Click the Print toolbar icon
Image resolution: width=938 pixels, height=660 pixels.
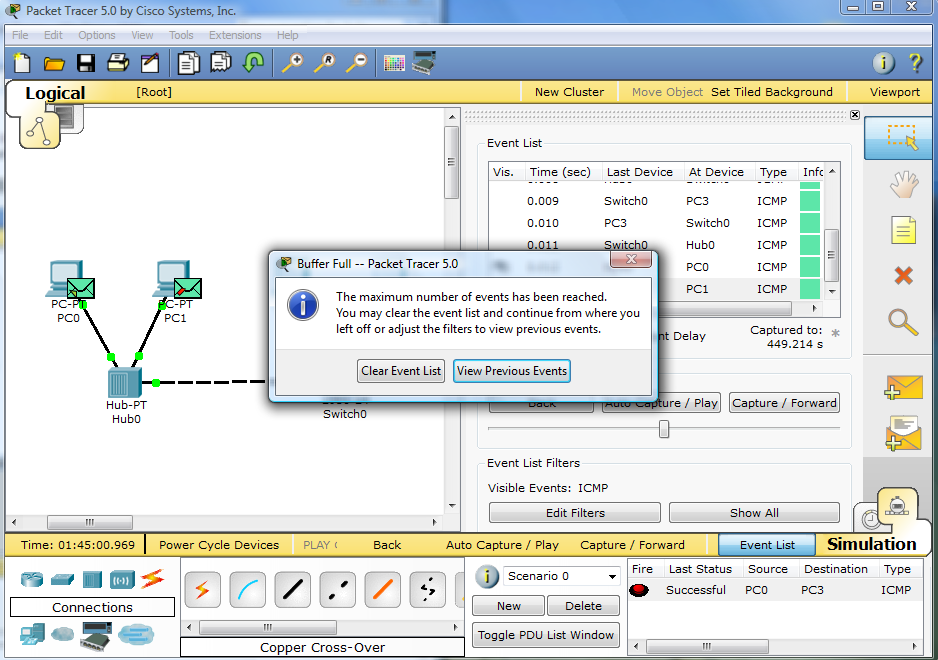coord(118,63)
